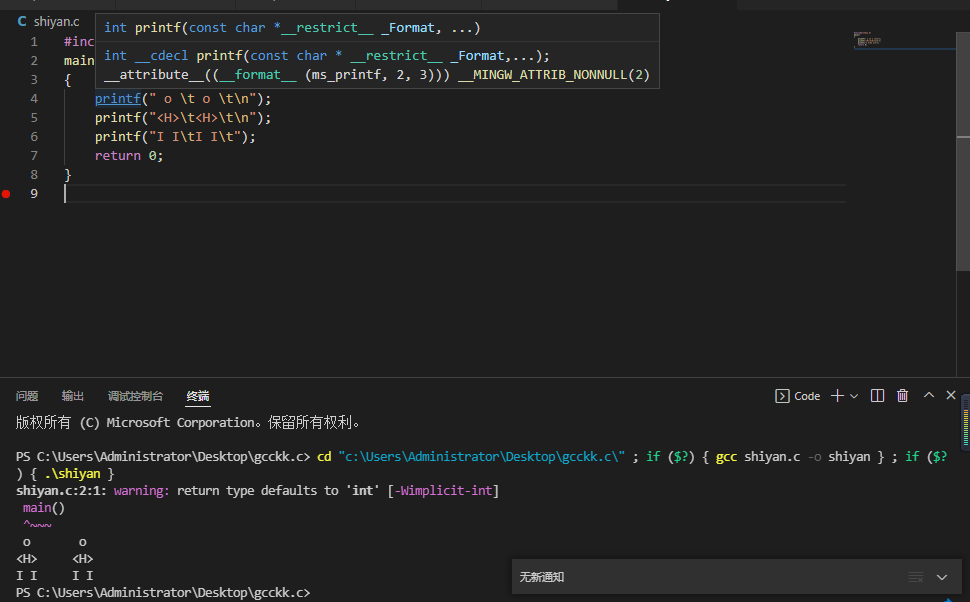
Task: Click the C file icon on shiyan.c tab
Action: coord(22,21)
